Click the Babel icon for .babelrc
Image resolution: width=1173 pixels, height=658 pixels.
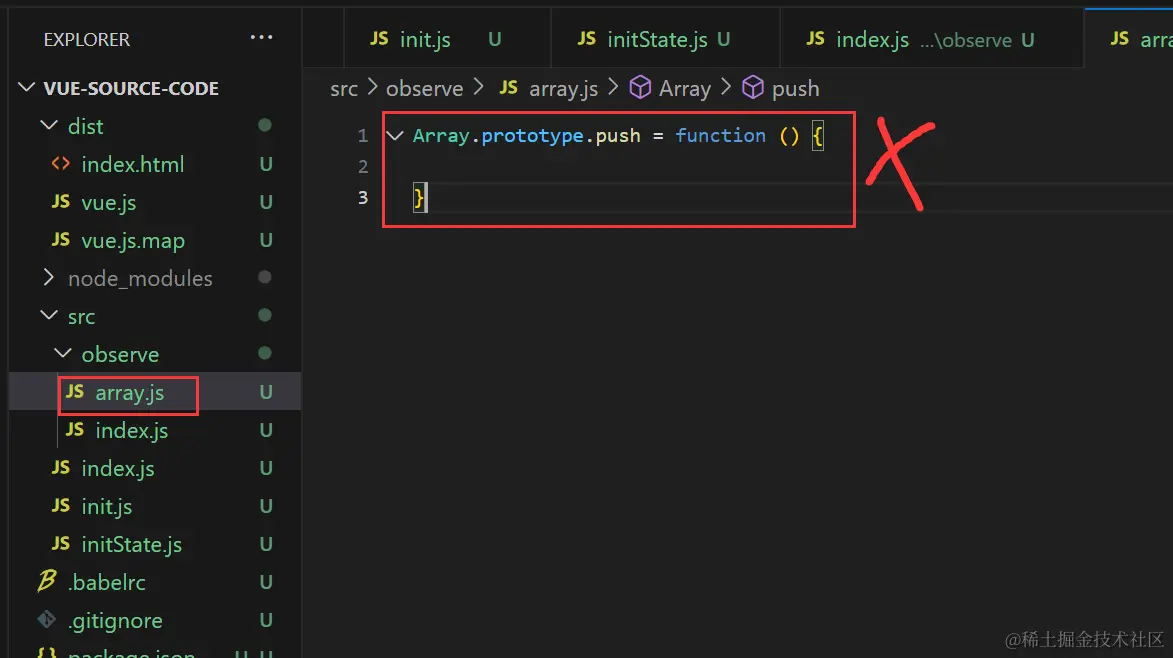pos(46,582)
